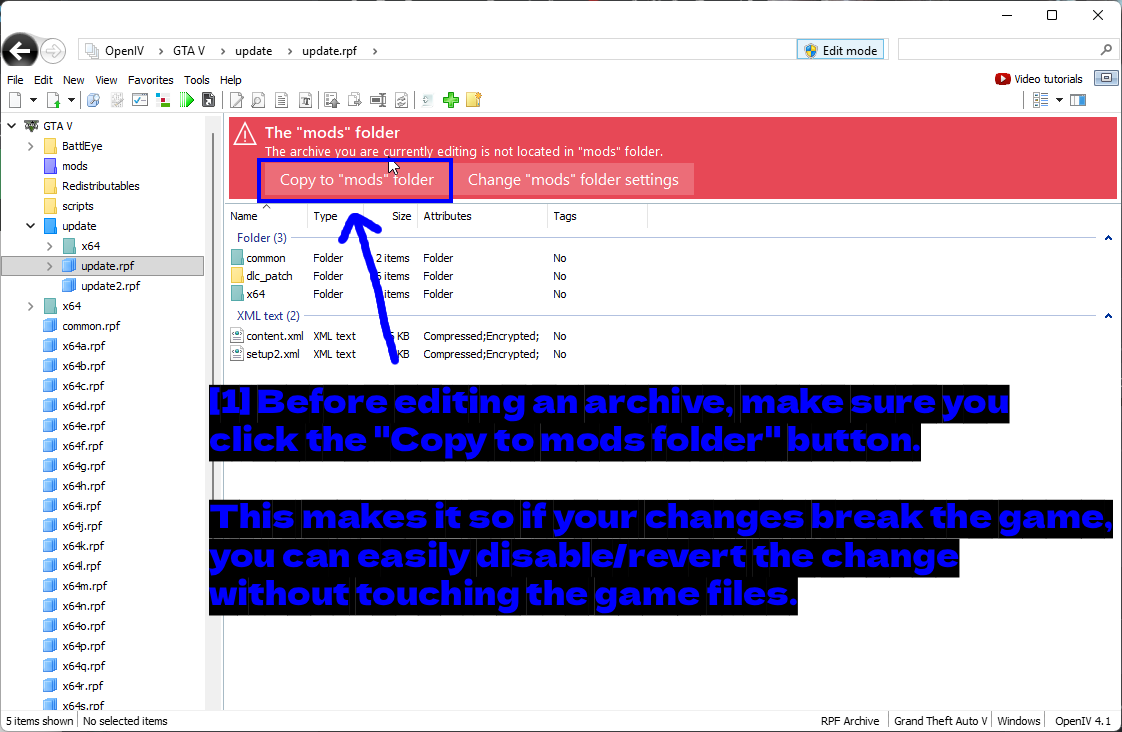This screenshot has height=732, width=1122.
Task: Open breadcrumb chevron after GTA V
Action: coord(223,51)
